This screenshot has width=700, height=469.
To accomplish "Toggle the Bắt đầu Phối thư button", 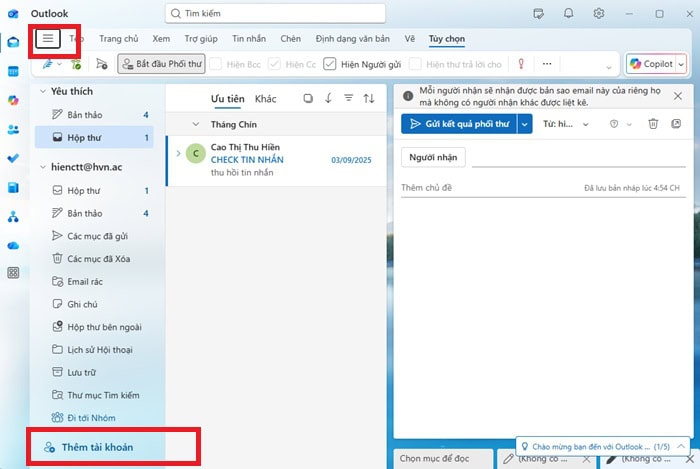I will [161, 64].
